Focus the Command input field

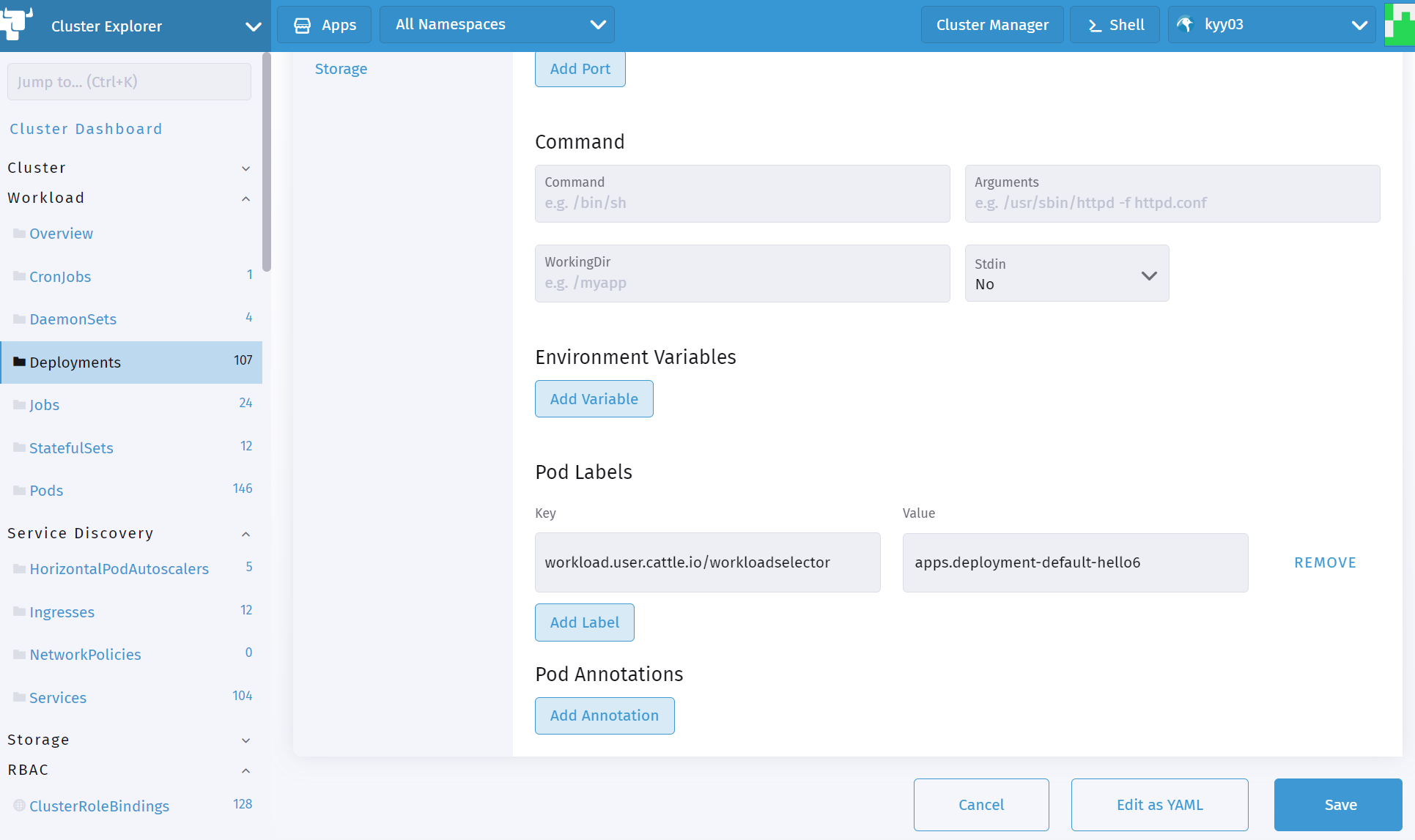pyautogui.click(x=742, y=203)
